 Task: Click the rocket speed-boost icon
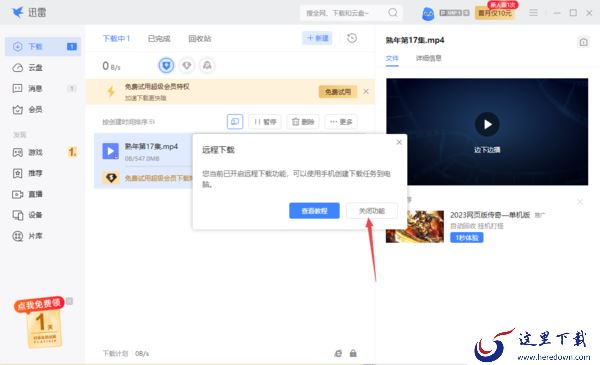click(x=207, y=66)
